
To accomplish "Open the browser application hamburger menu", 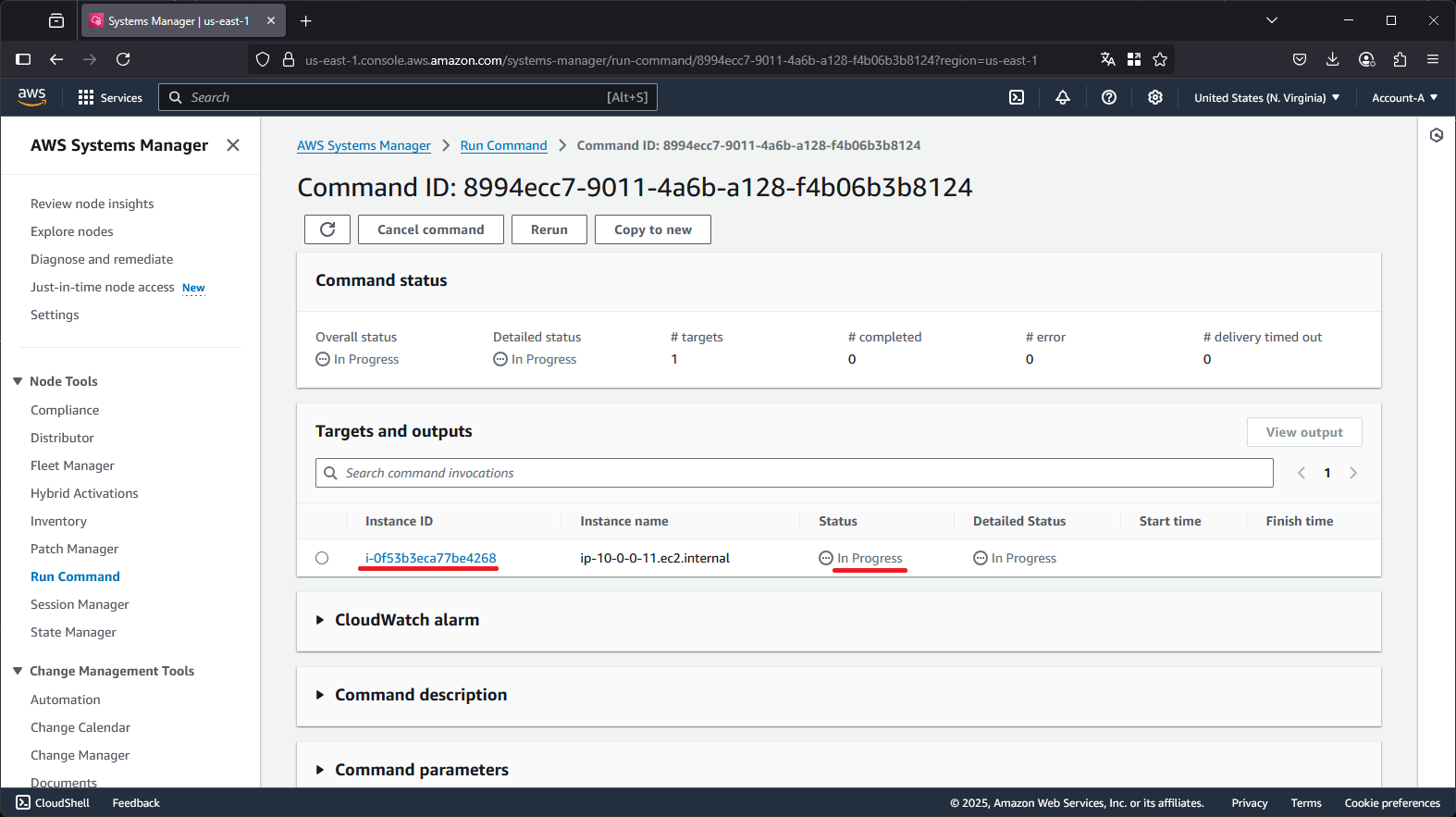I will (1433, 59).
